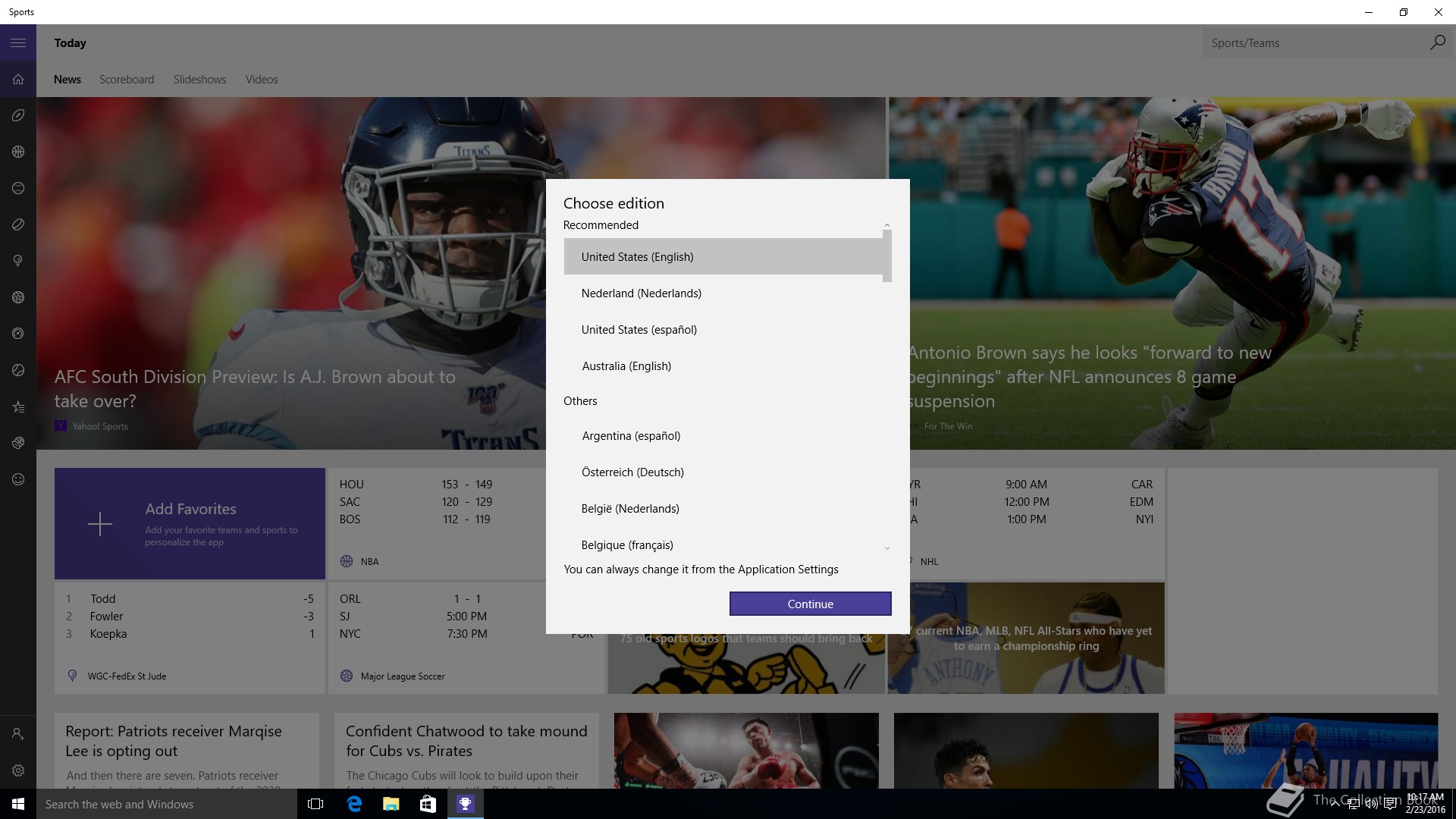The width and height of the screenshot is (1456, 819).
Task: Choose Argentina (español) edition
Action: click(723, 435)
